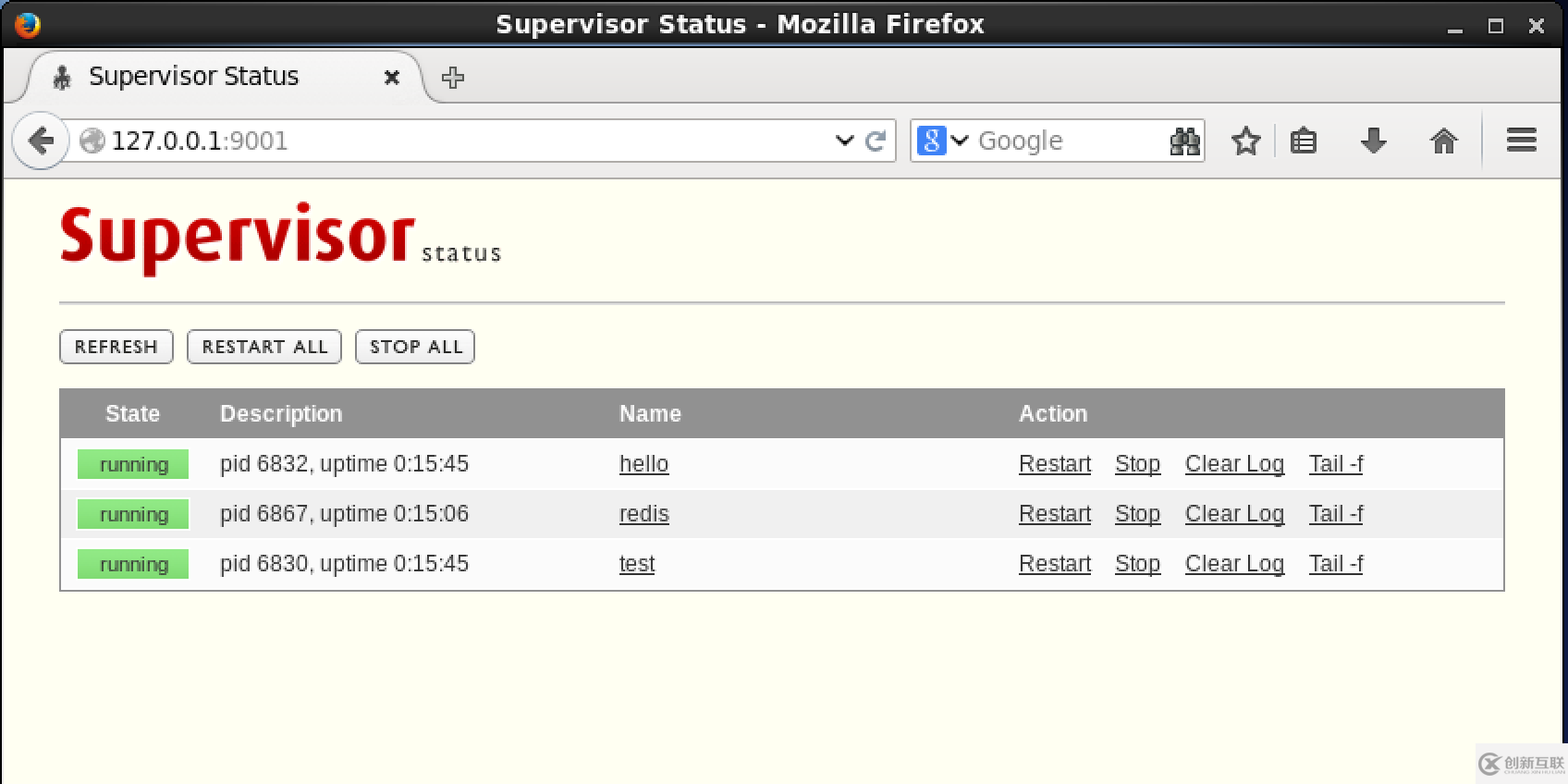1568x784 pixels.
Task: Click the Google search input field
Action: tap(1068, 141)
